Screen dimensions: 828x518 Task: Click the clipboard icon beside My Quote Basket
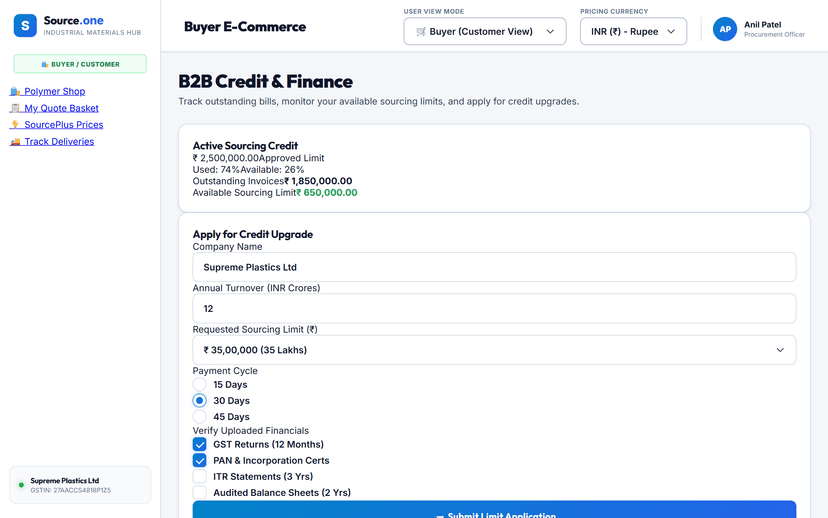click(15, 108)
